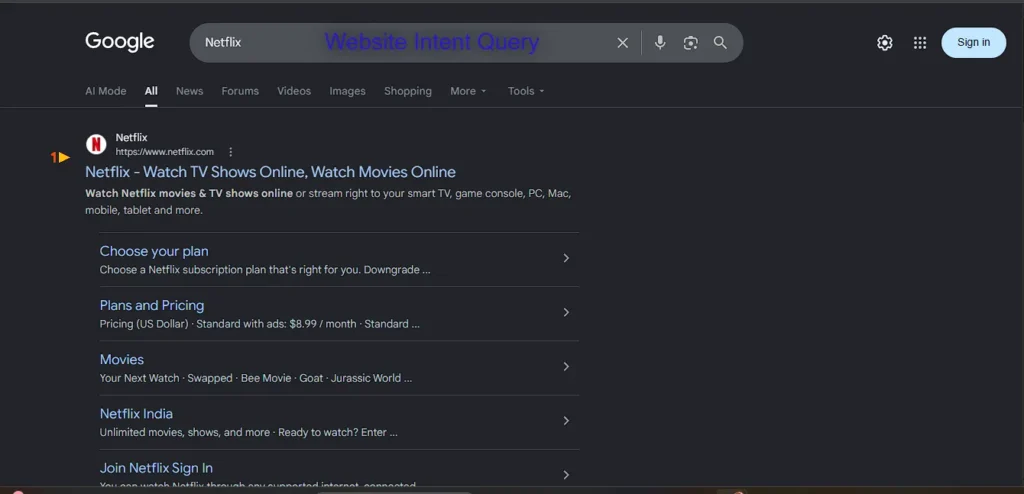Switch to News tab

coord(189,91)
